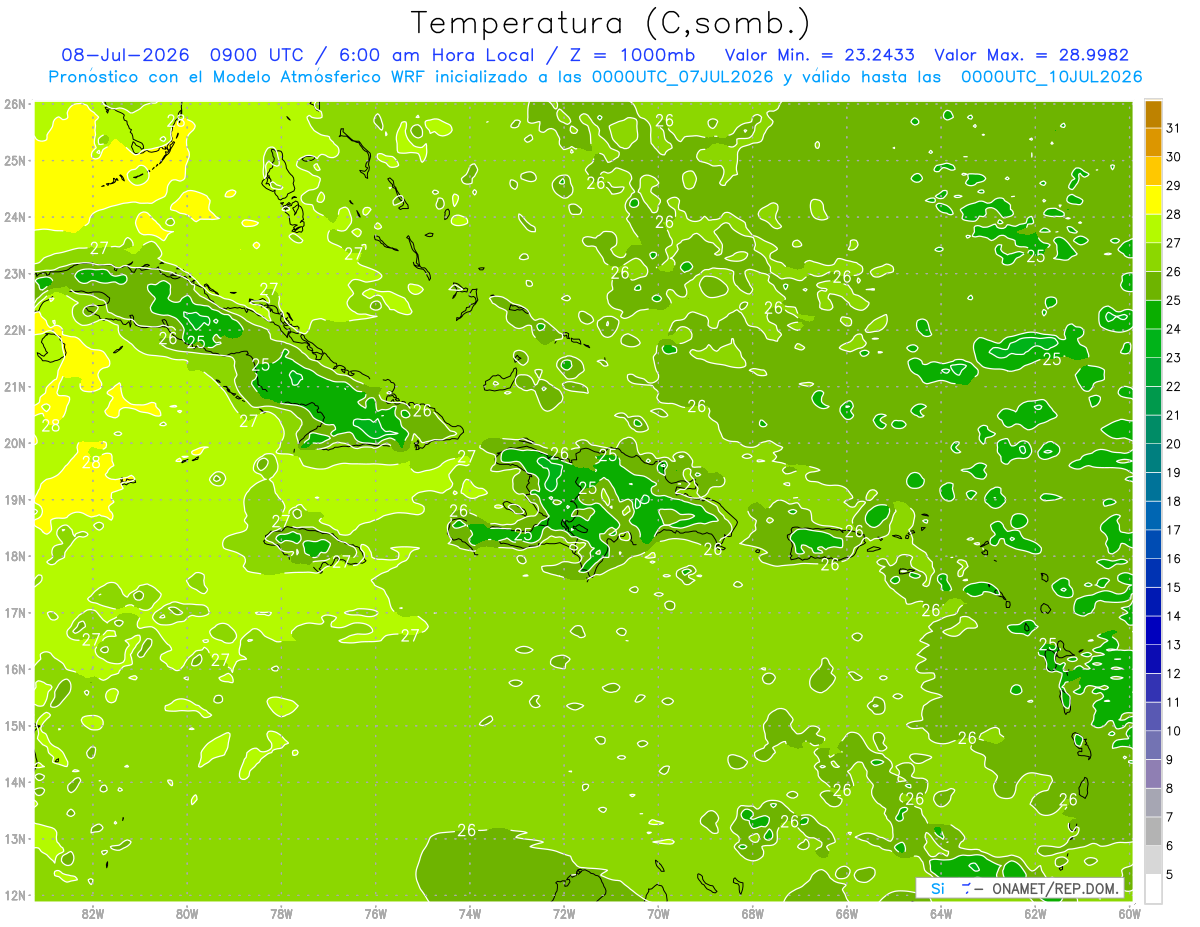
Task: Click the '12N' latitude axis label
Action: pyautogui.click(x=15, y=895)
